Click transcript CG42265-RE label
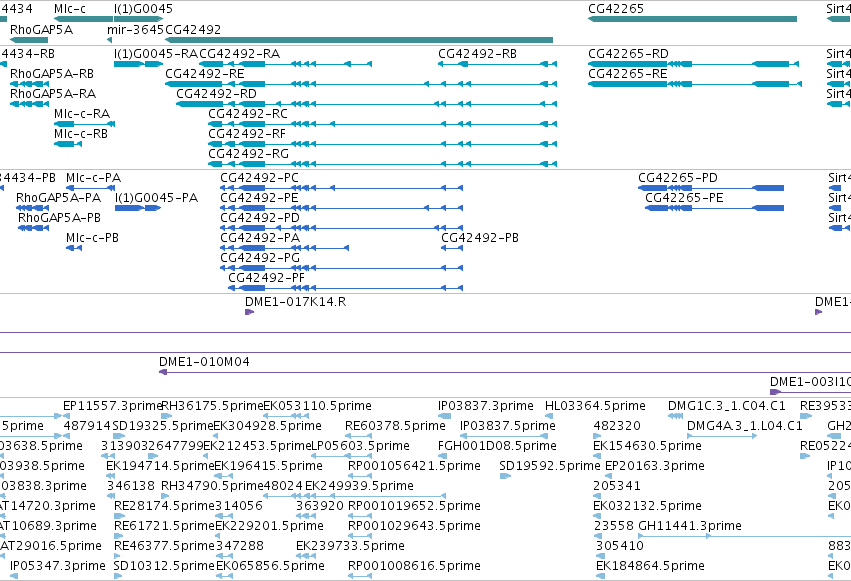Image resolution: width=851 pixels, height=581 pixels. [x=628, y=73]
